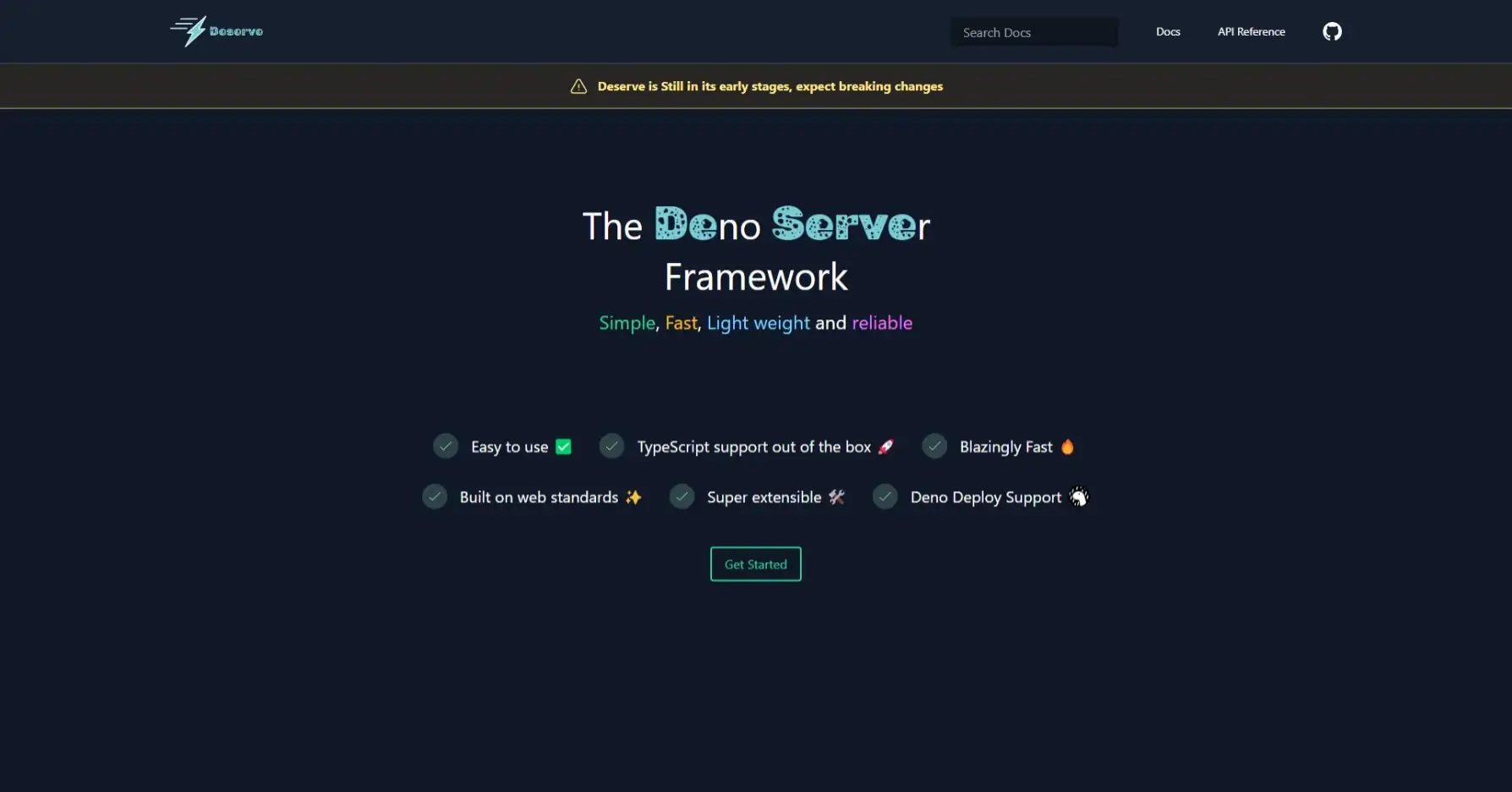Image resolution: width=1512 pixels, height=792 pixels.
Task: Click the stylized 'Deno' heading word
Action: pyautogui.click(x=708, y=225)
